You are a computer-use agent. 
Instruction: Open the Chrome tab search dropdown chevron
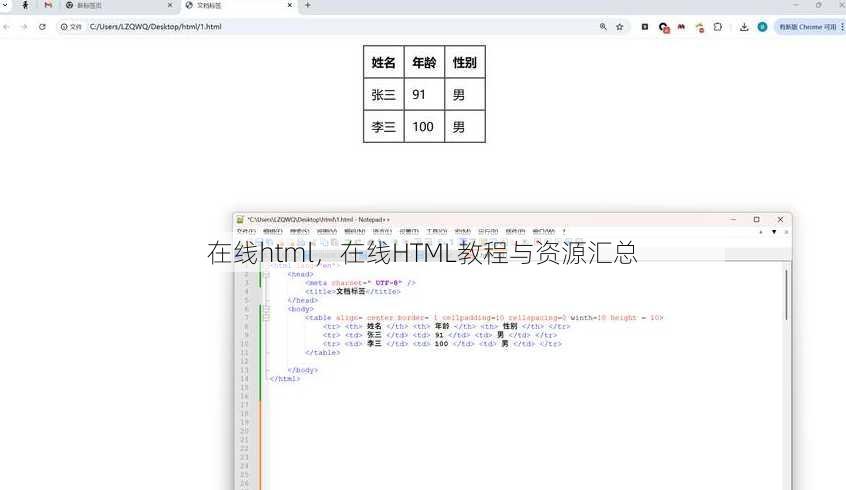(x=5, y=5)
